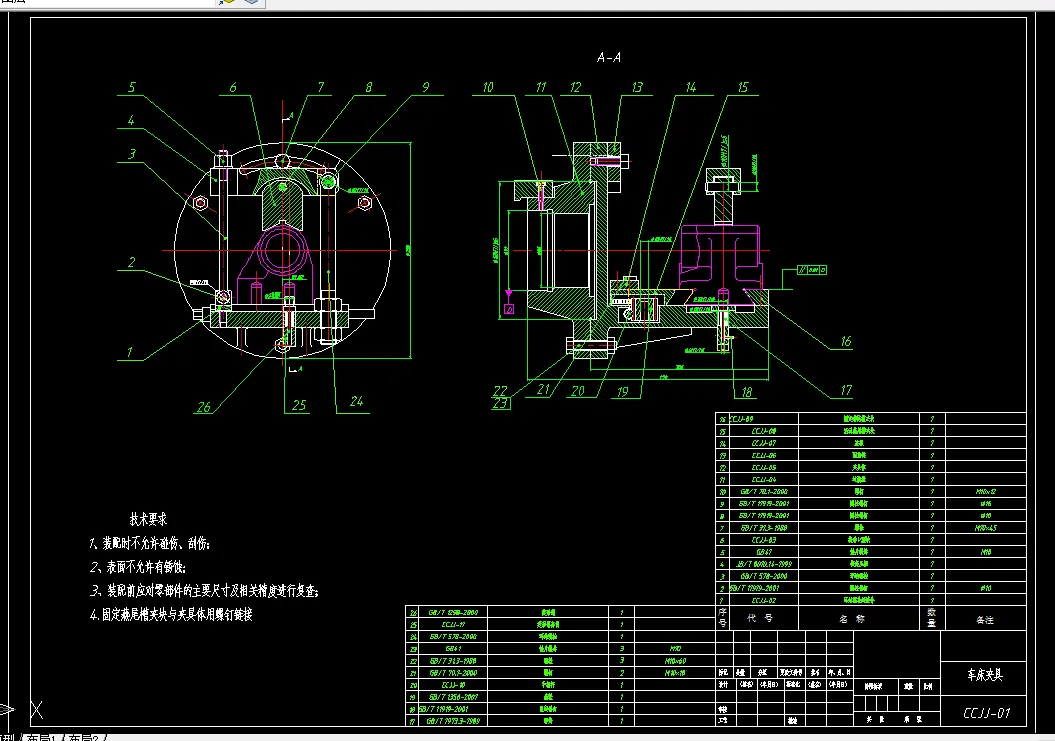Select drawing number CCJJ-01
1055x741 pixels.
[986, 713]
